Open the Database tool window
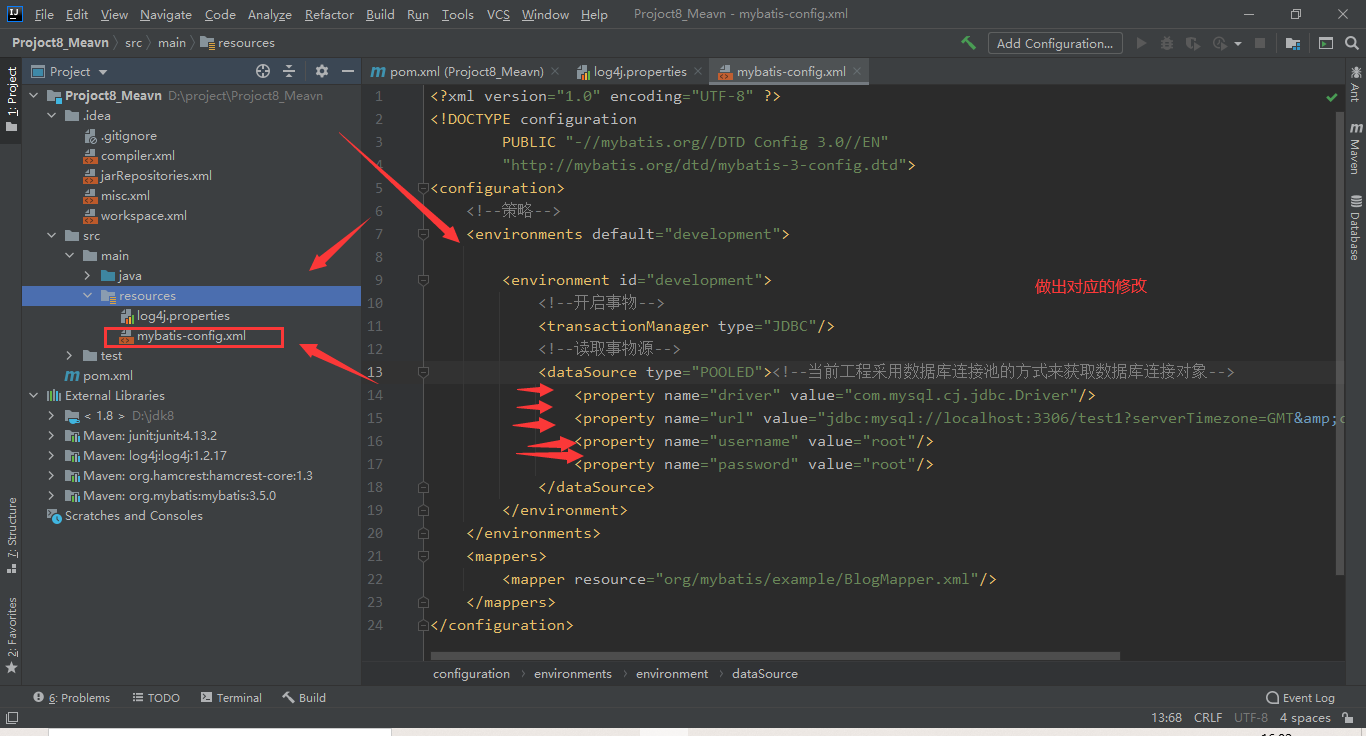 pyautogui.click(x=1355, y=227)
